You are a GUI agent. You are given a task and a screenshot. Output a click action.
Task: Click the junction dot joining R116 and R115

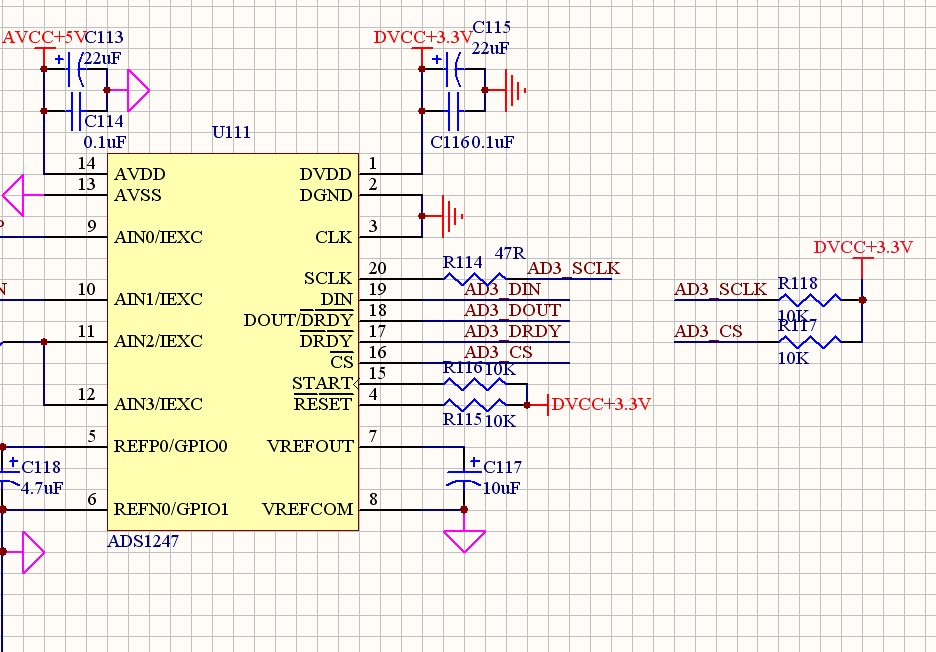coord(527,405)
